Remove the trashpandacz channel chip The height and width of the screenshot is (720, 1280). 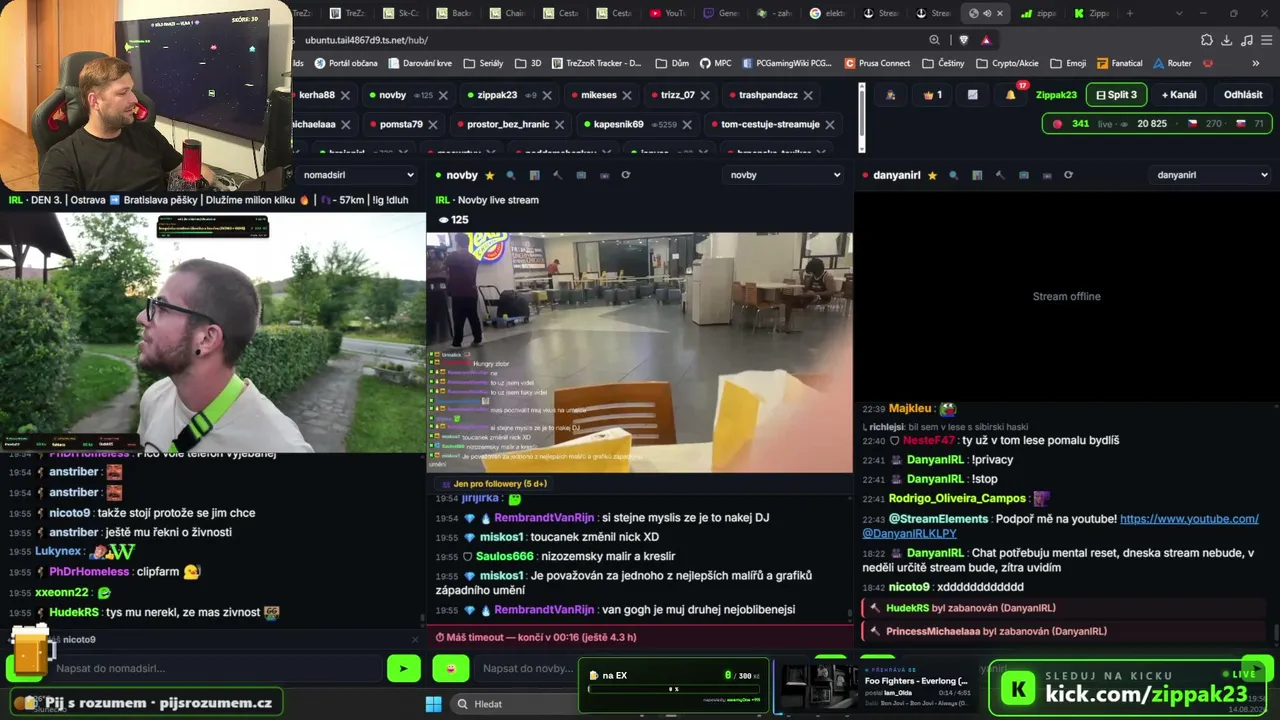808,95
